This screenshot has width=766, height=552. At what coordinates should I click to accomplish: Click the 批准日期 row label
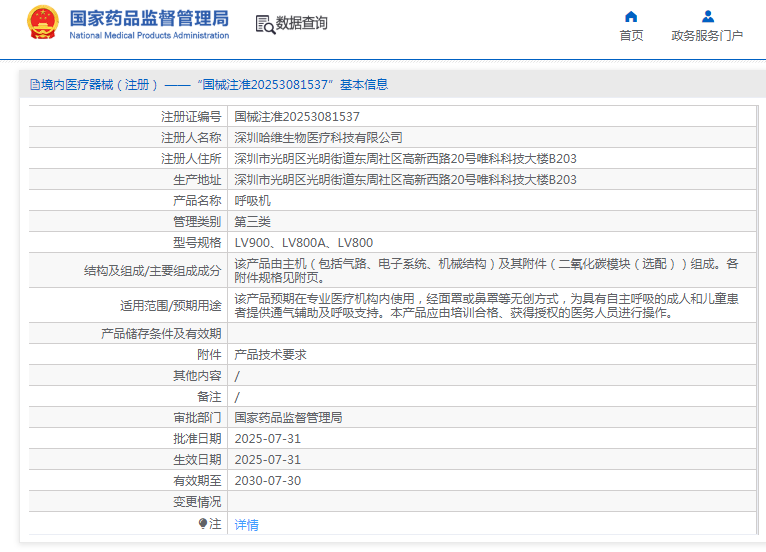click(197, 439)
